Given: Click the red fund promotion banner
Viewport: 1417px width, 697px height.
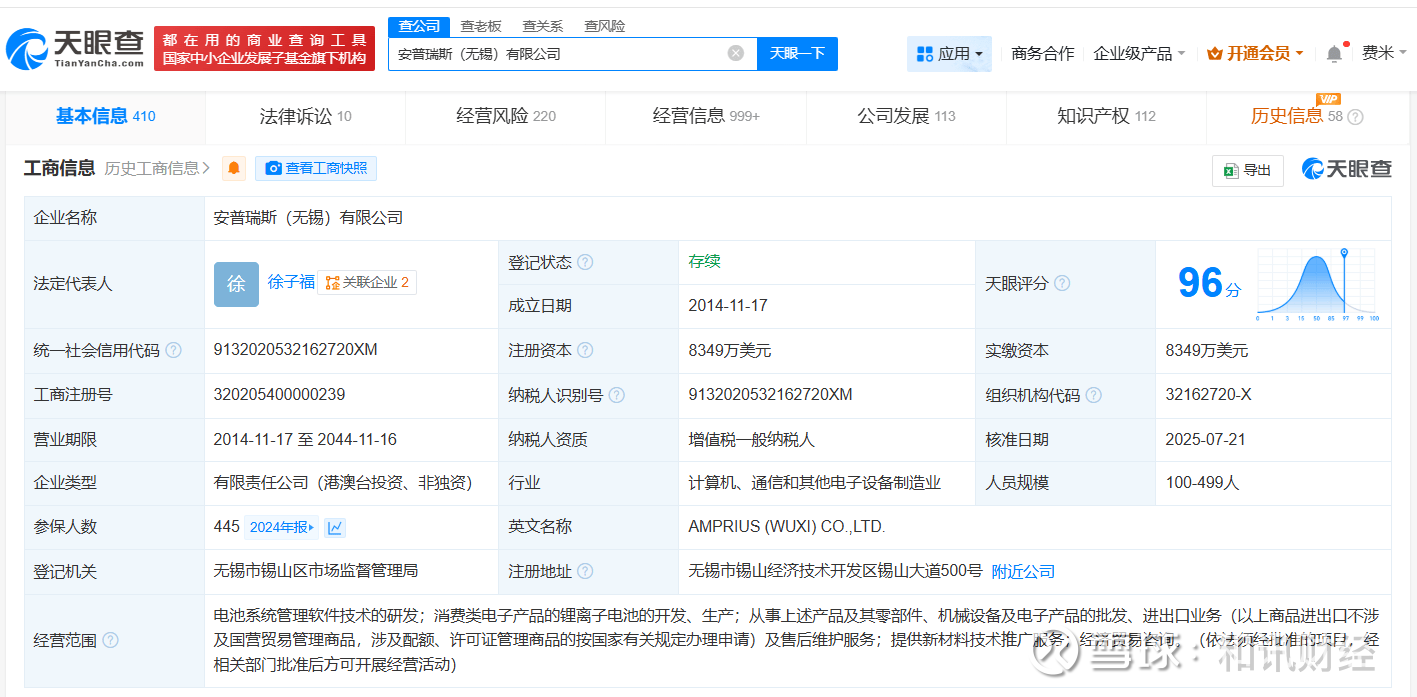Looking at the screenshot, I should click(264, 48).
